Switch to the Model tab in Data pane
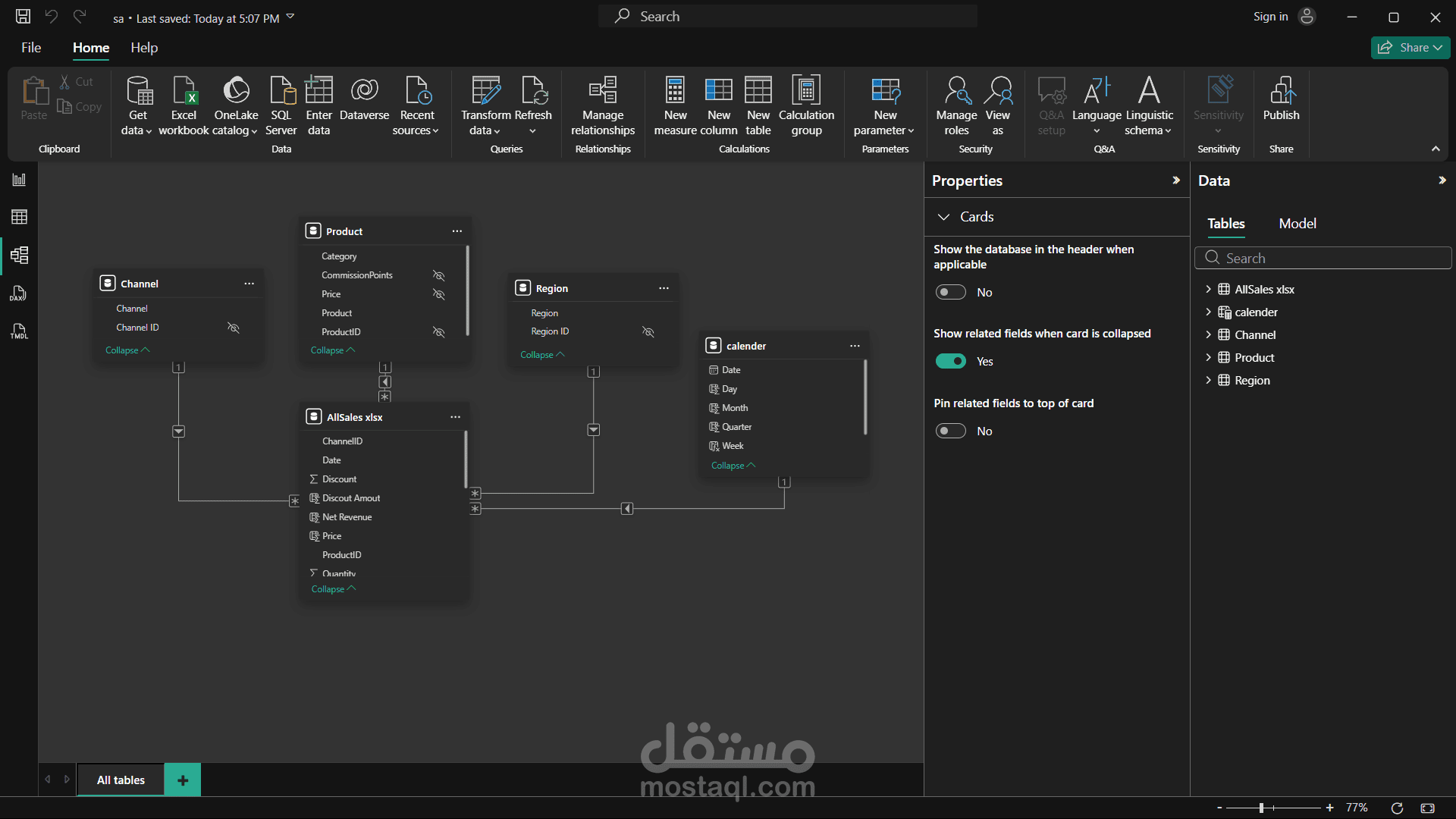1456x819 pixels. (x=1297, y=224)
